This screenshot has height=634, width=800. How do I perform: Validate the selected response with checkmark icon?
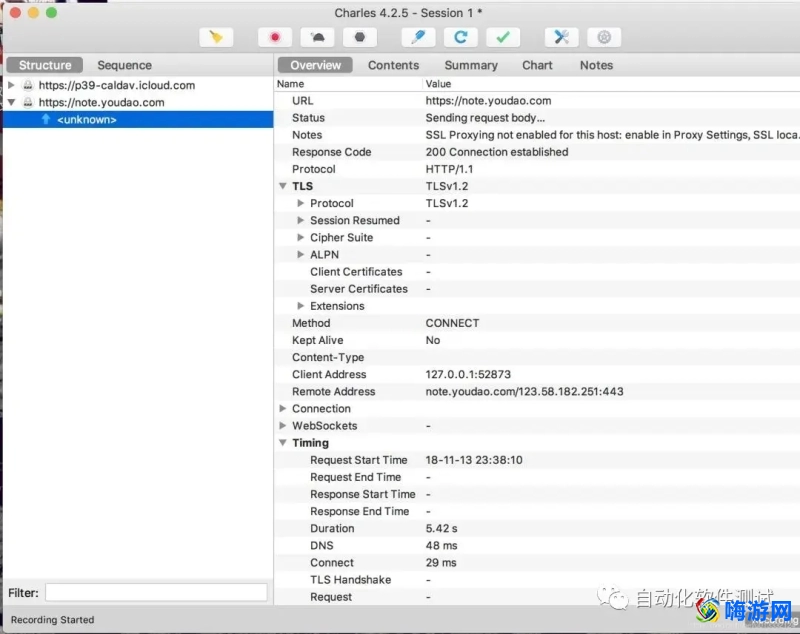tap(503, 37)
